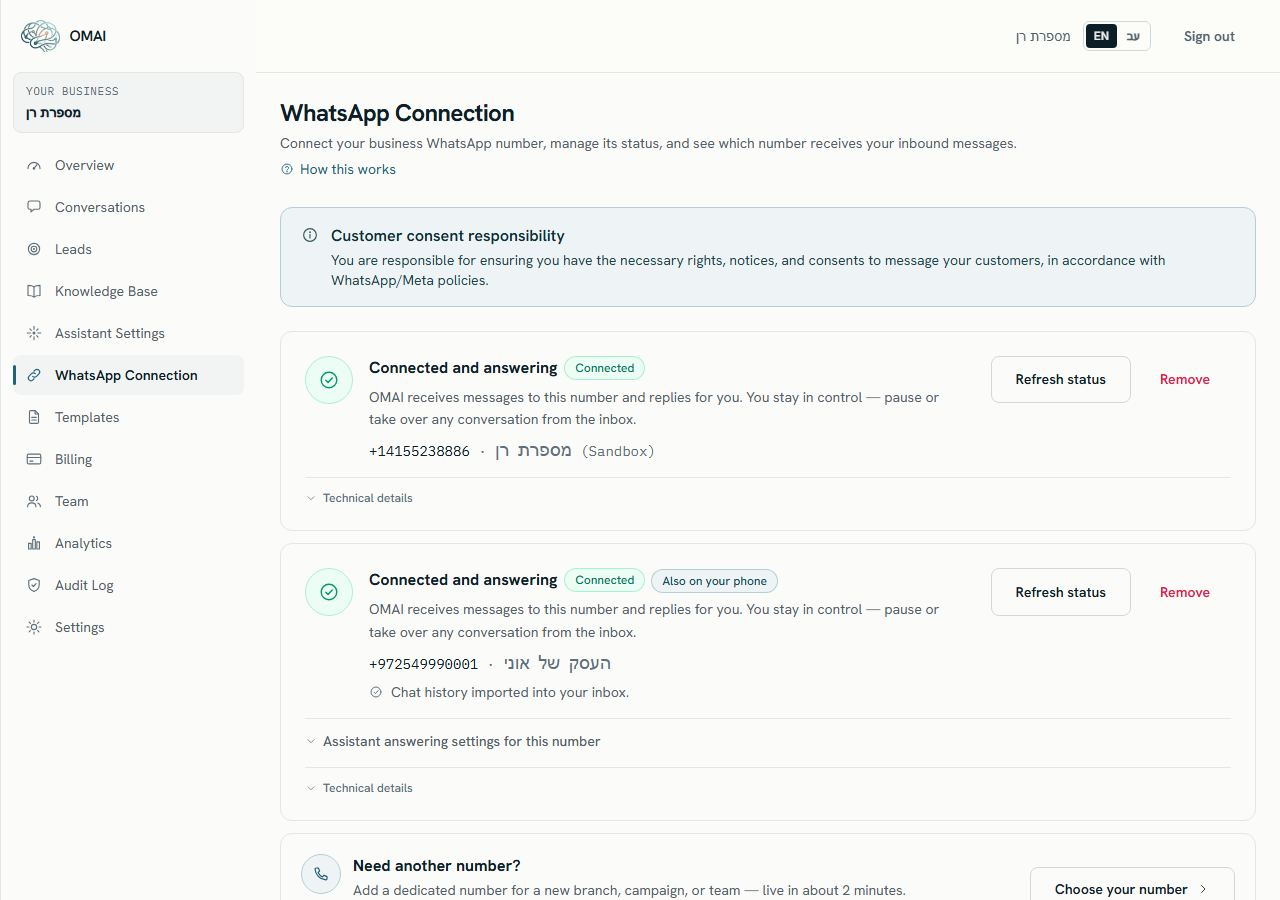Click the Connected badge on Sandbox number

pyautogui.click(x=605, y=368)
